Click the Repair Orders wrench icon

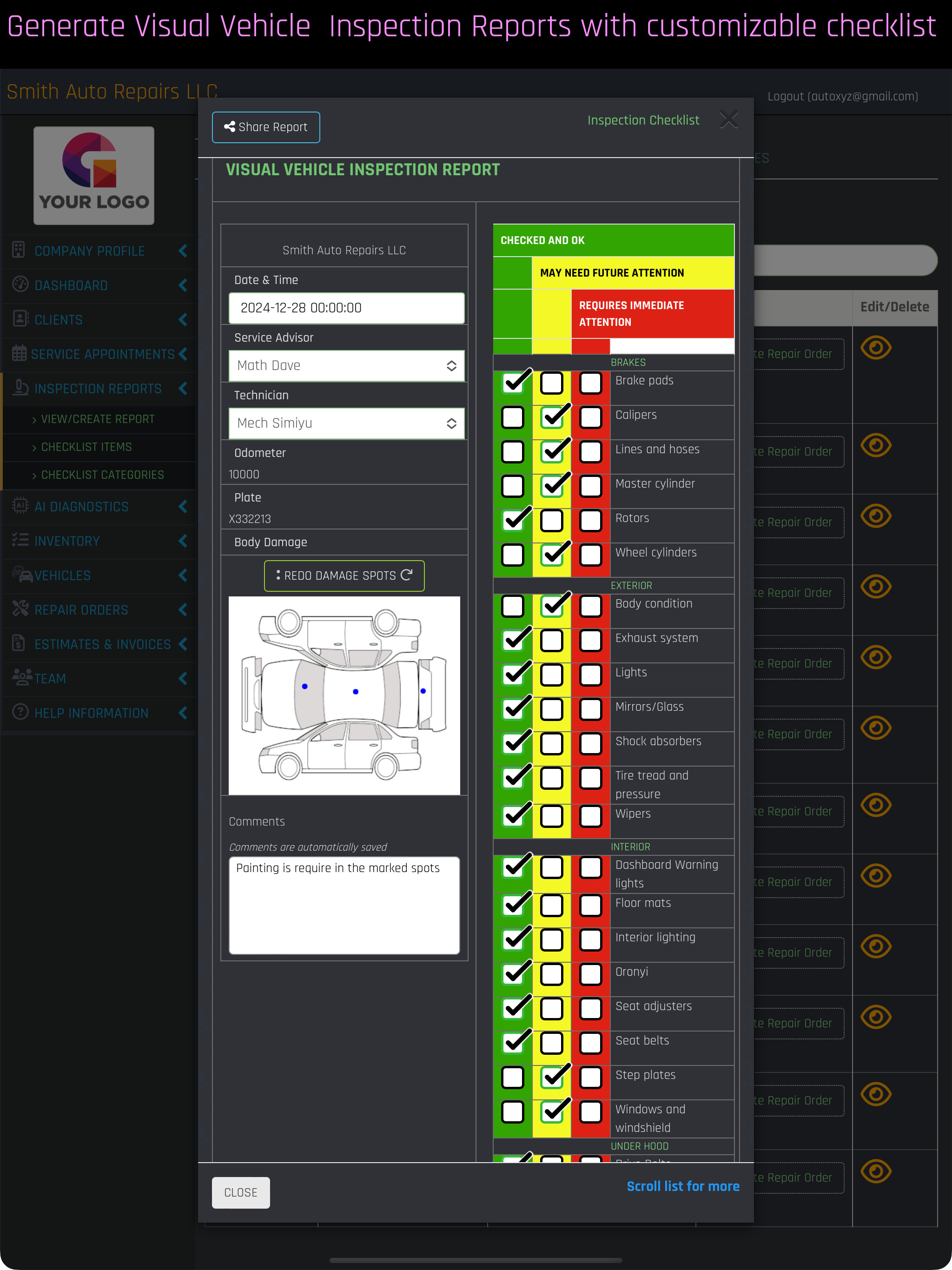pos(20,609)
